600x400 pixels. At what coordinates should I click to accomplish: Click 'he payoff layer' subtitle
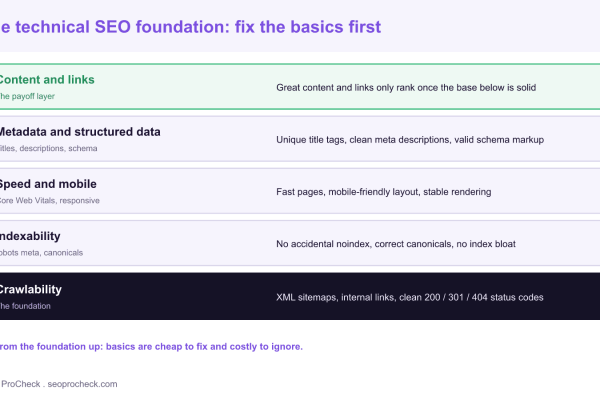[27, 96]
